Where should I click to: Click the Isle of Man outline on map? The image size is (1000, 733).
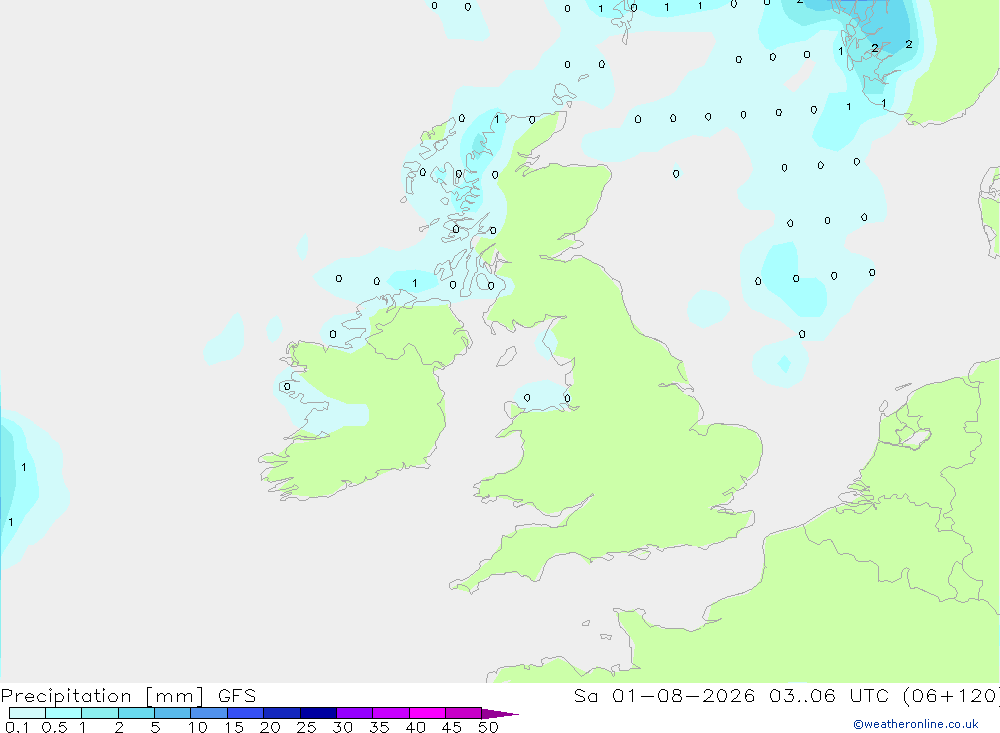507,357
